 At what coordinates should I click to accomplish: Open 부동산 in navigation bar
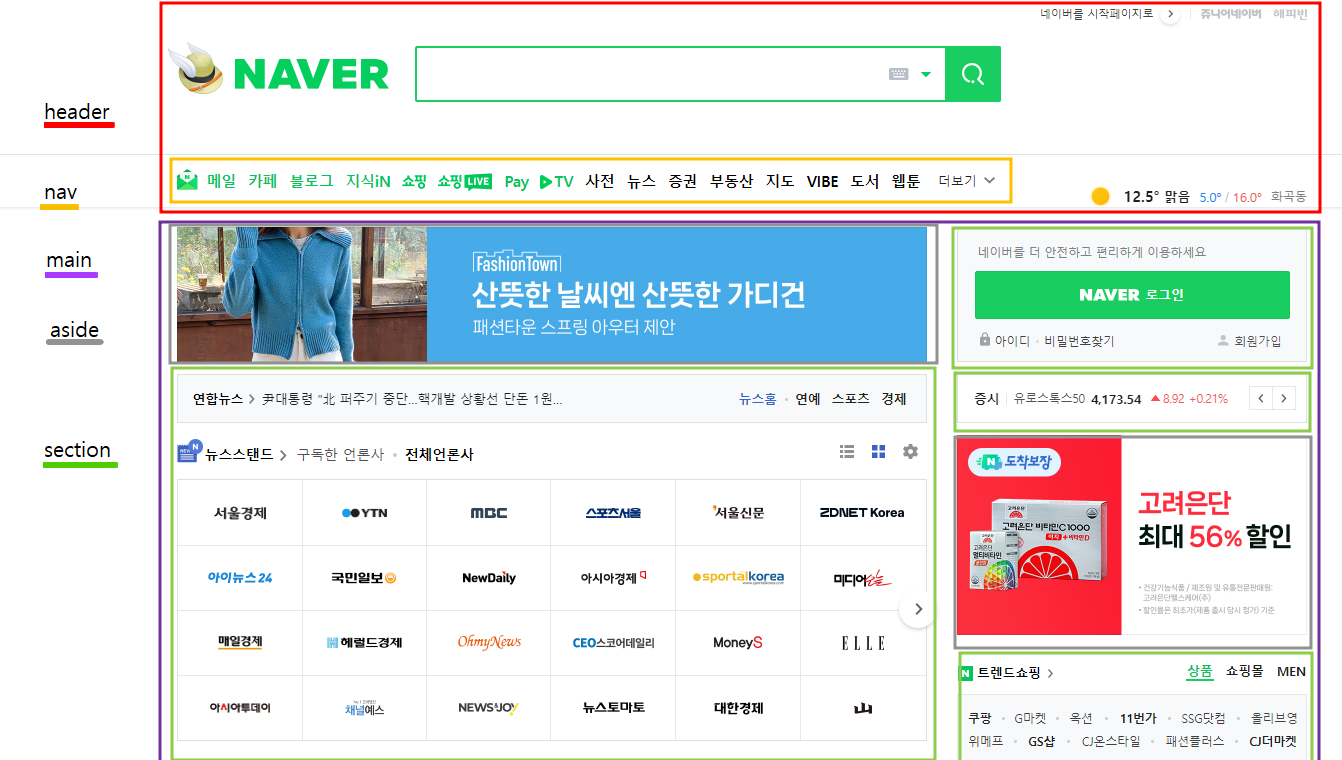[x=731, y=181]
